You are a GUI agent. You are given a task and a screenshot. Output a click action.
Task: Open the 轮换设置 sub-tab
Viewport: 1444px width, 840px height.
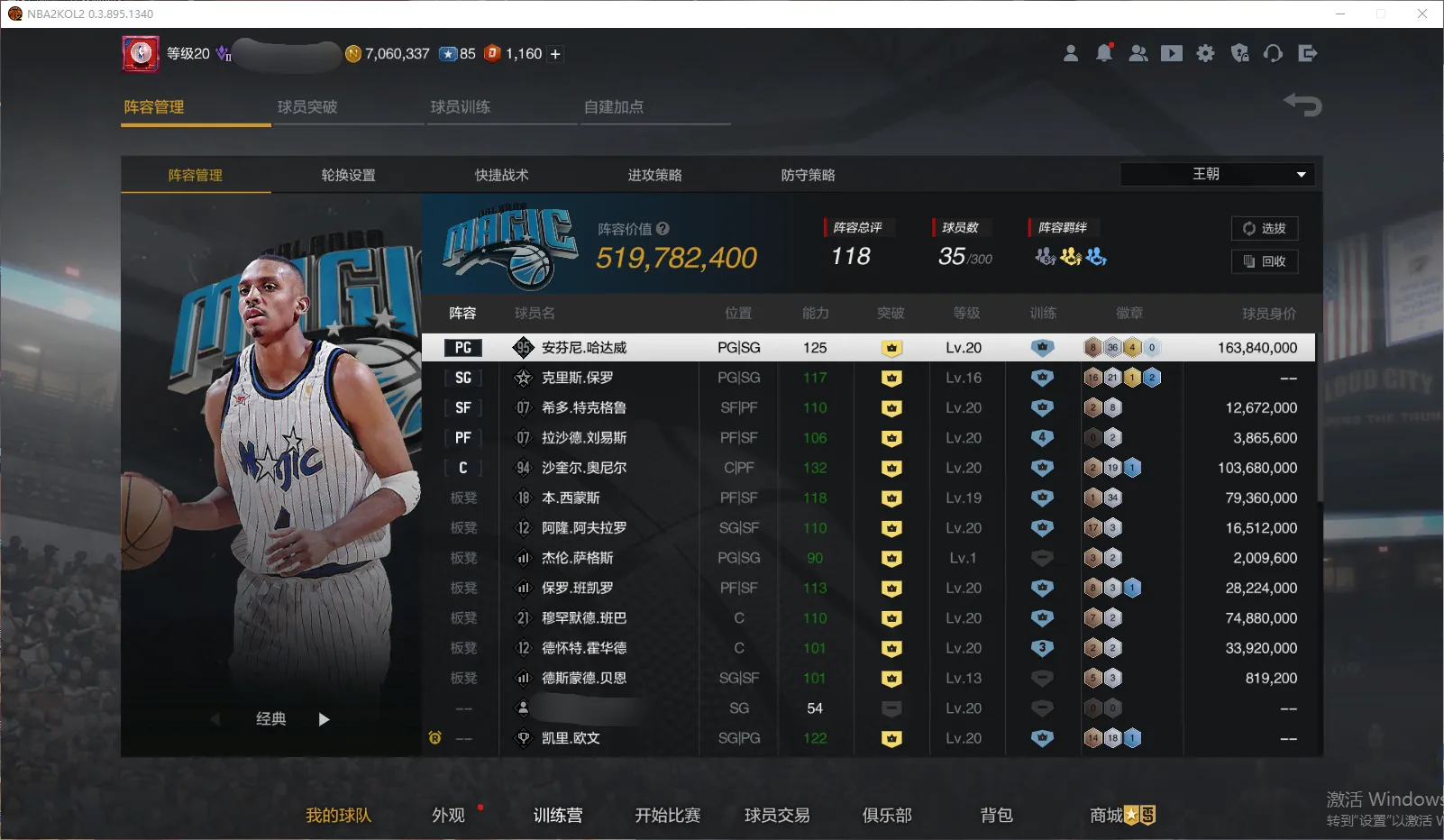(349, 175)
